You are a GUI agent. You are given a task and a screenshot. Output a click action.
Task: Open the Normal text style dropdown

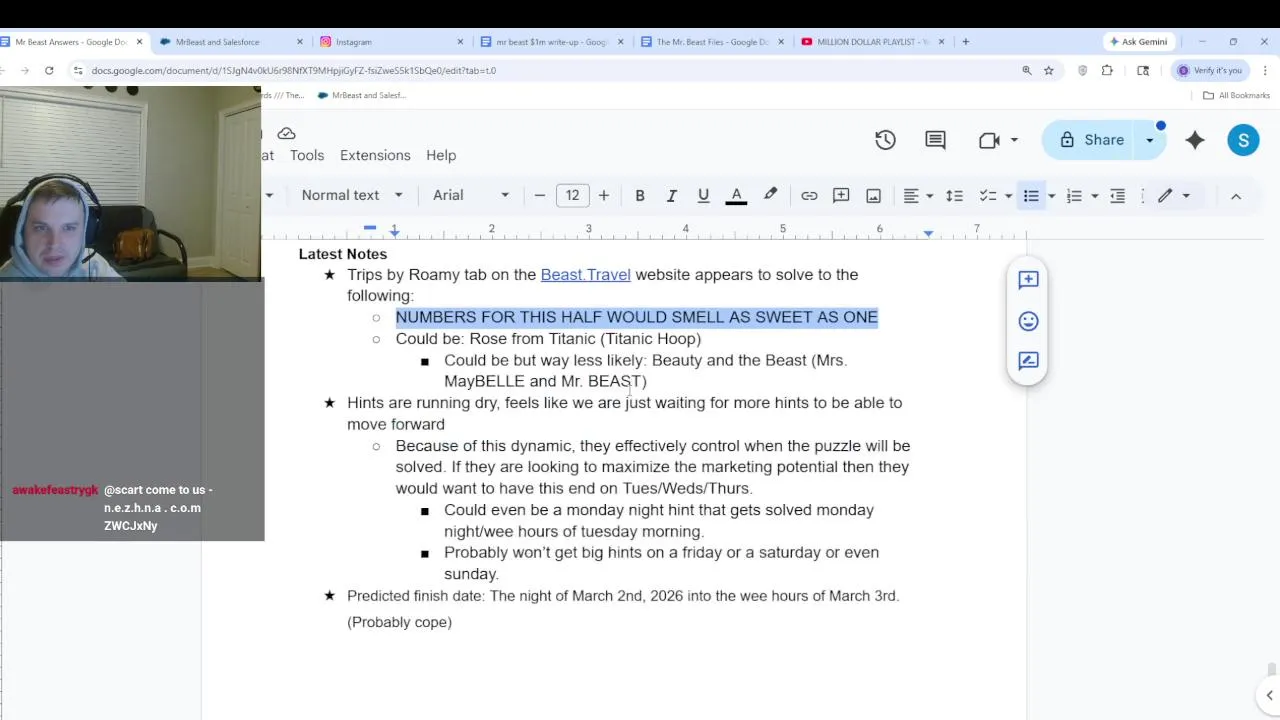pos(352,195)
